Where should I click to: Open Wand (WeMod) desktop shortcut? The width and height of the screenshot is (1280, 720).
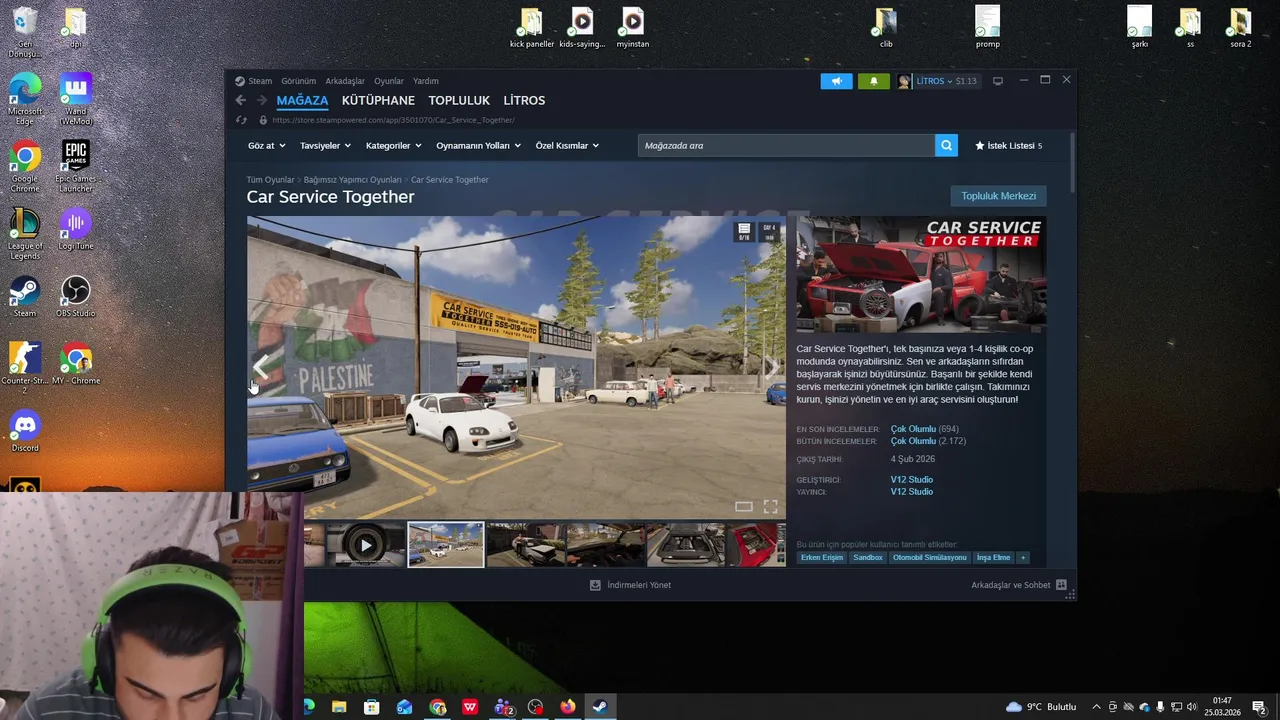tap(76, 99)
